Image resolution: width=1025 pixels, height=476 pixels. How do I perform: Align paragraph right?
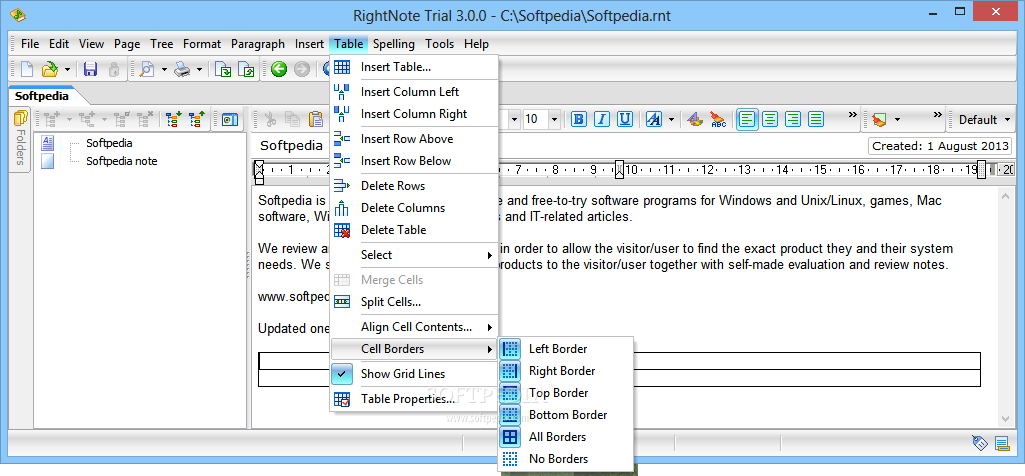(793, 119)
